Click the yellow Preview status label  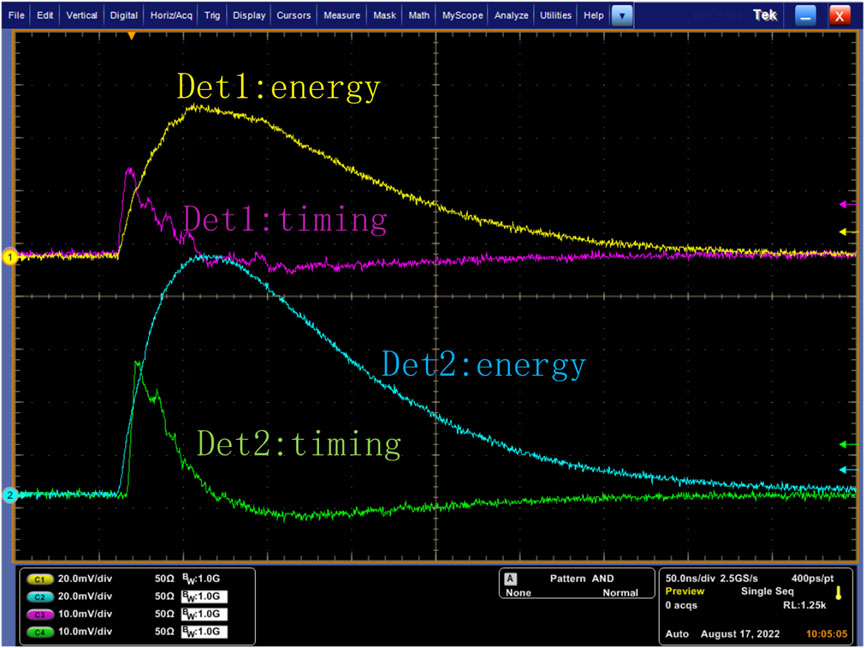click(685, 591)
